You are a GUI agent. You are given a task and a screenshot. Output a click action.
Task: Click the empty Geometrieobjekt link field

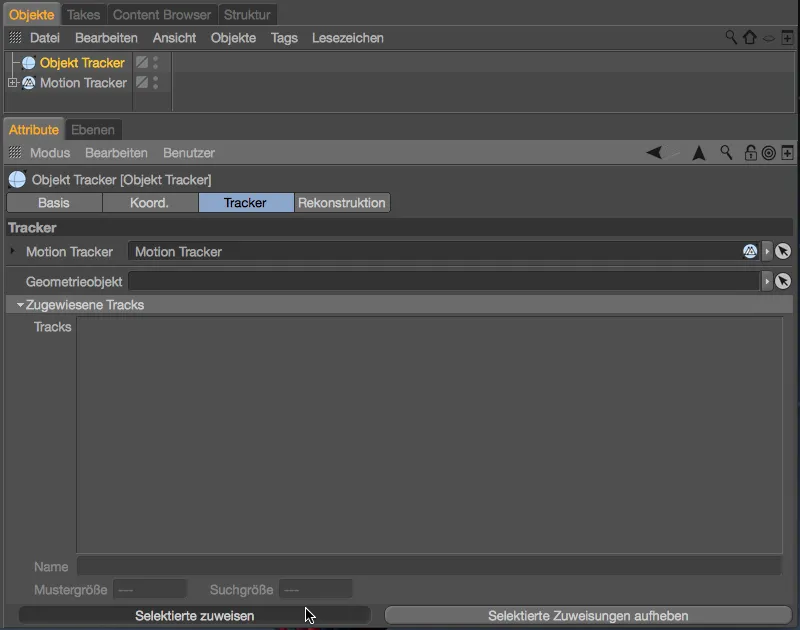click(444, 281)
